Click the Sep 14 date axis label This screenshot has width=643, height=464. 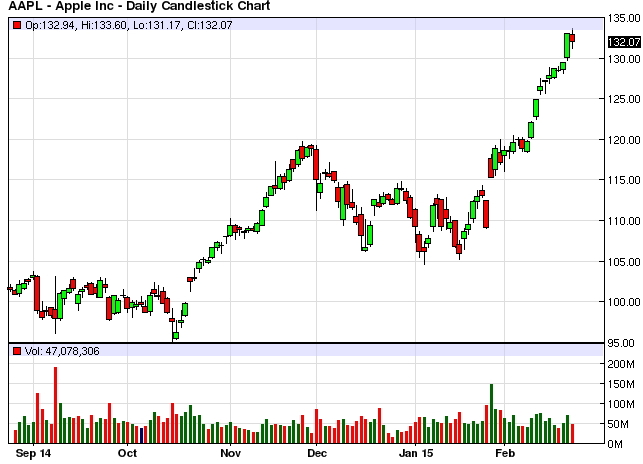33,453
